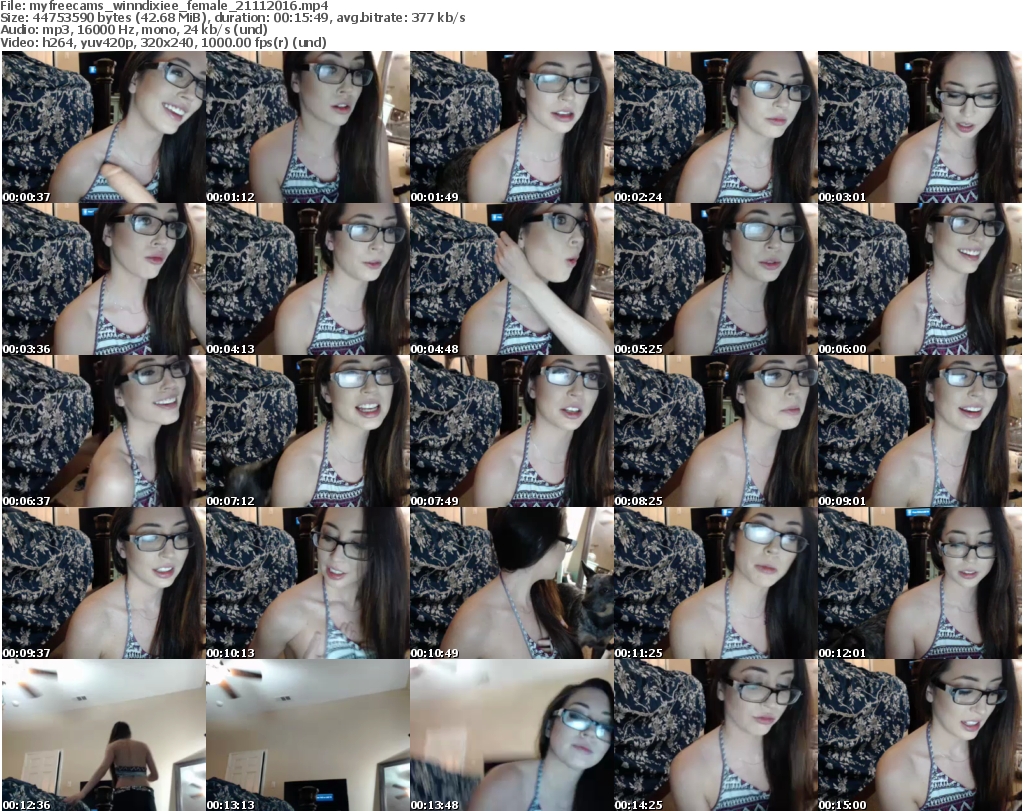The width and height of the screenshot is (1024, 811).
Task: Click the frame at 00:02:24
Action: (x=716, y=127)
